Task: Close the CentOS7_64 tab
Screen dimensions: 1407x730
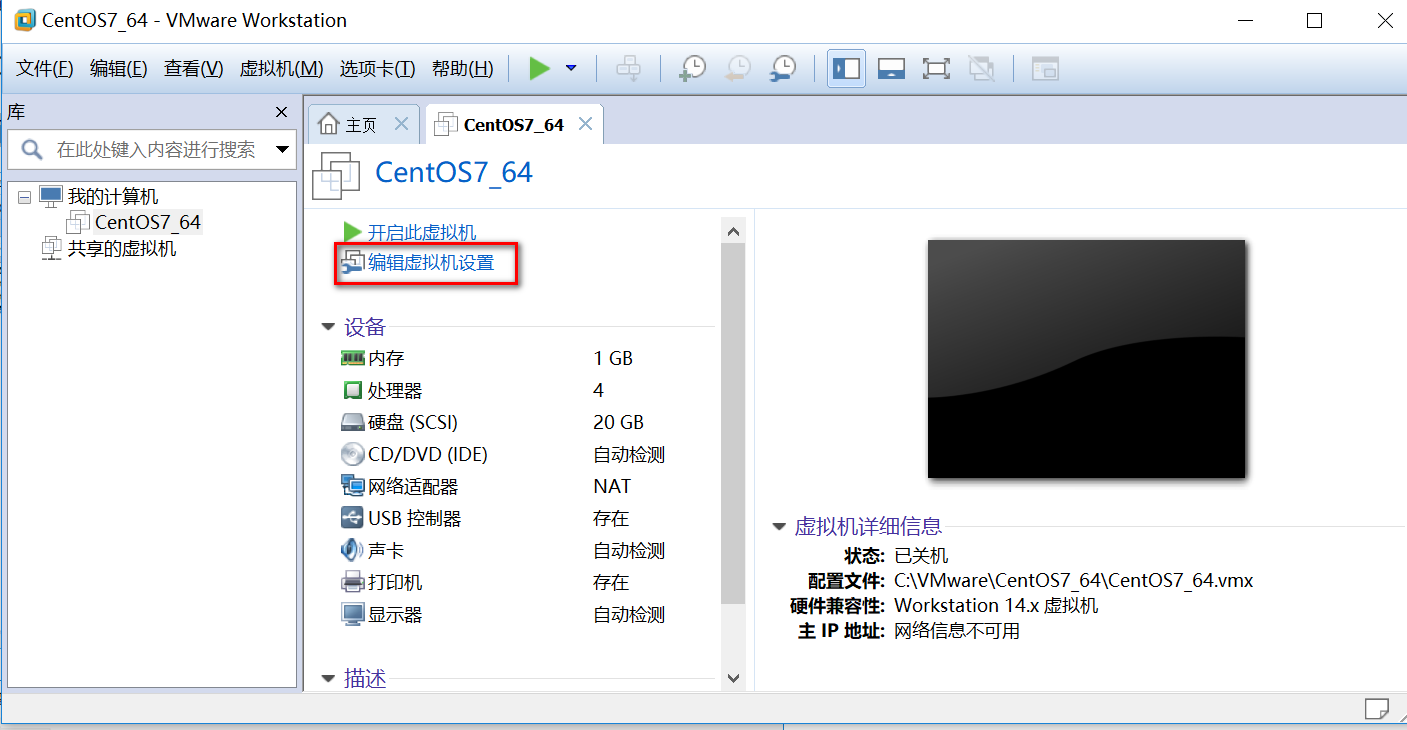Action: [586, 124]
